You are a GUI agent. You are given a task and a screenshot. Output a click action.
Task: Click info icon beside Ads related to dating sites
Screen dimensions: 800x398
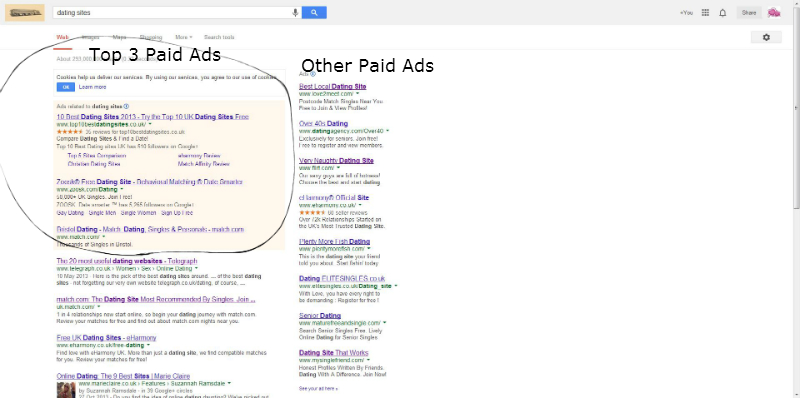click(127, 107)
